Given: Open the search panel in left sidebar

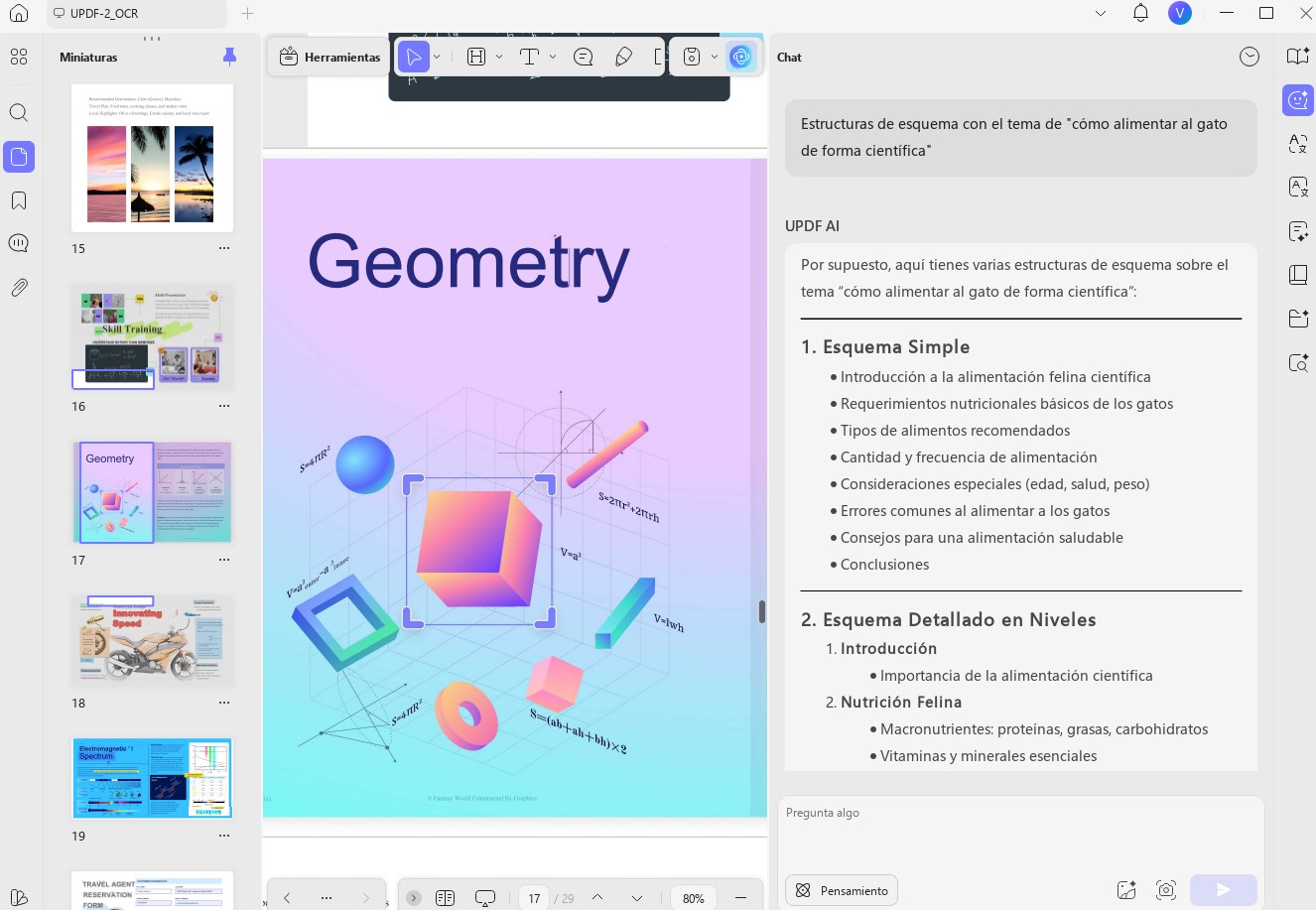Looking at the screenshot, I should pos(19,112).
